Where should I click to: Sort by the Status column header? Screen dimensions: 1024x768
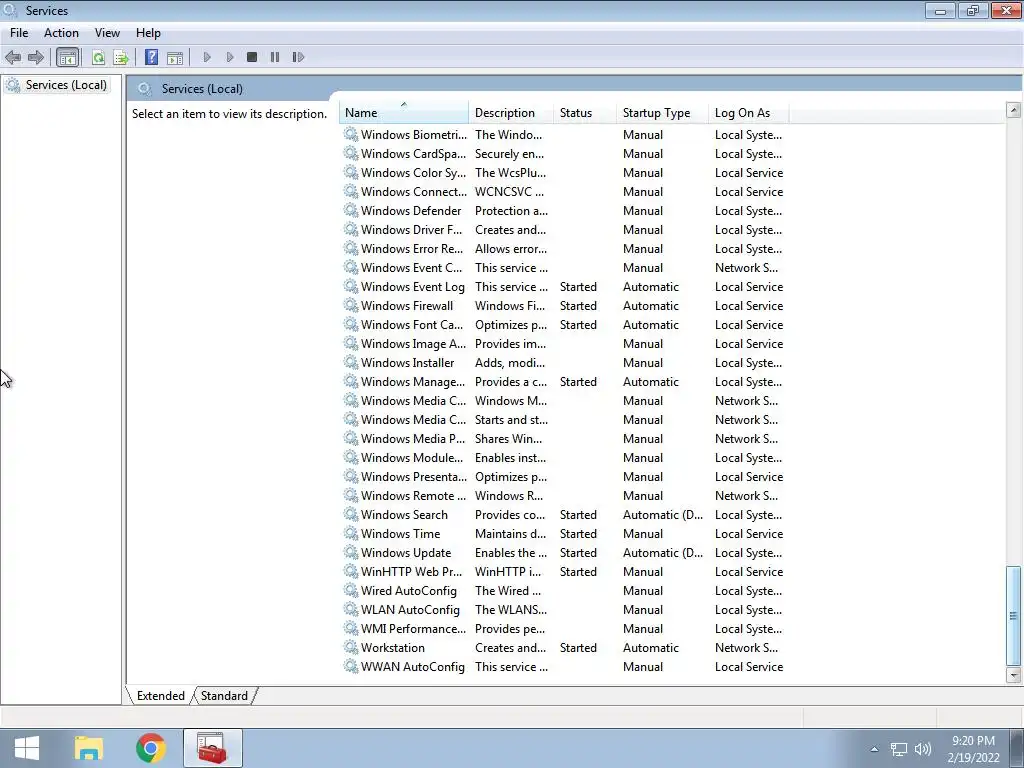point(584,112)
